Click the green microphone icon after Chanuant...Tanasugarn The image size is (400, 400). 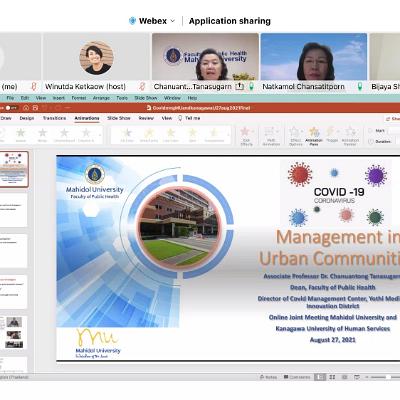251,87
